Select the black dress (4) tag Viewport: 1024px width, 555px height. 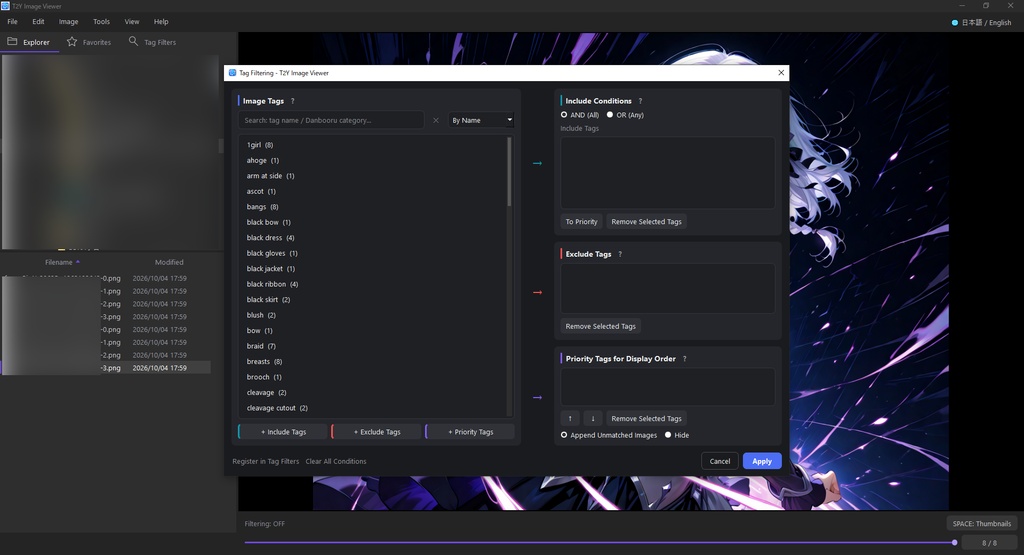point(270,238)
